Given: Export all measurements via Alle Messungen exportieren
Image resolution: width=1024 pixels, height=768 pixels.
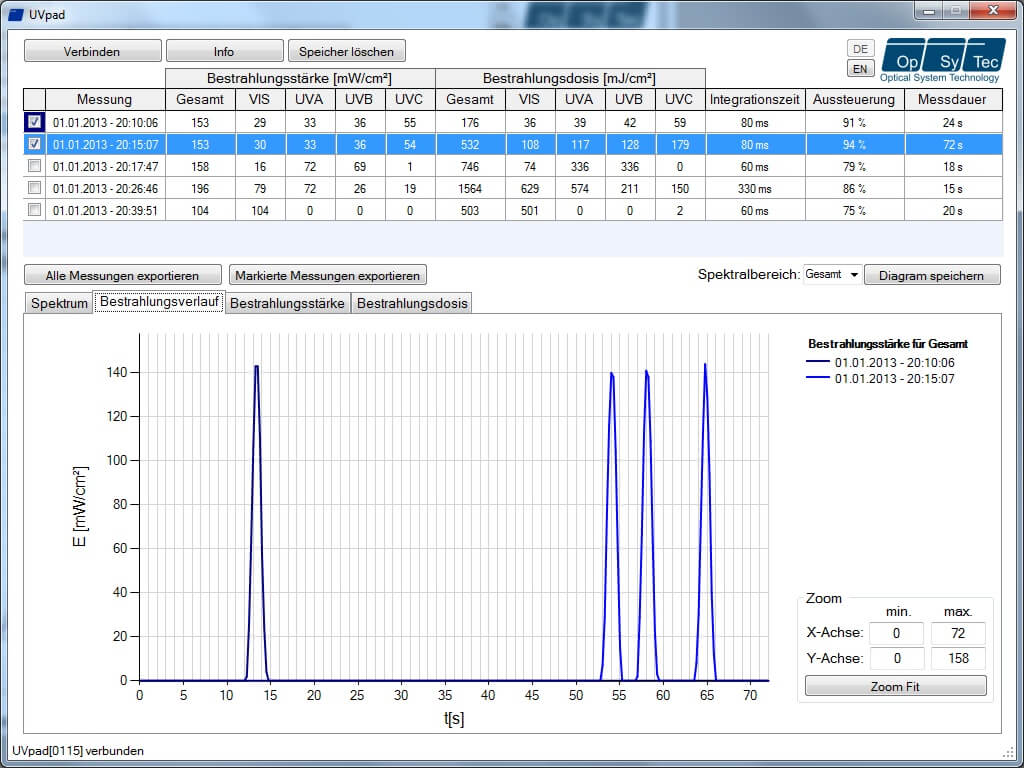Looking at the screenshot, I should click(x=122, y=274).
